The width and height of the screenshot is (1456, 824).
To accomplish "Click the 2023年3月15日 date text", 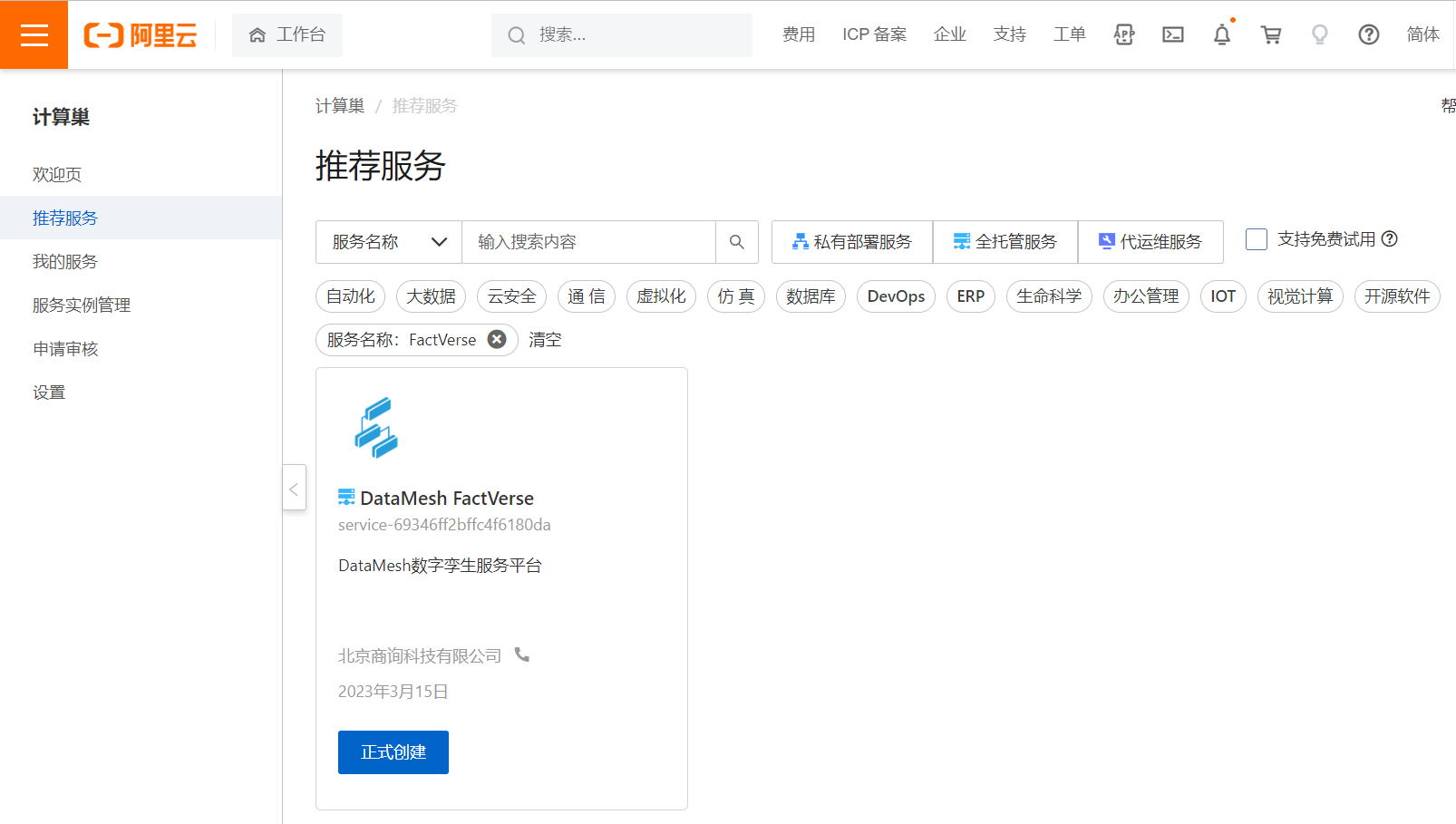I will pyautogui.click(x=393, y=692).
